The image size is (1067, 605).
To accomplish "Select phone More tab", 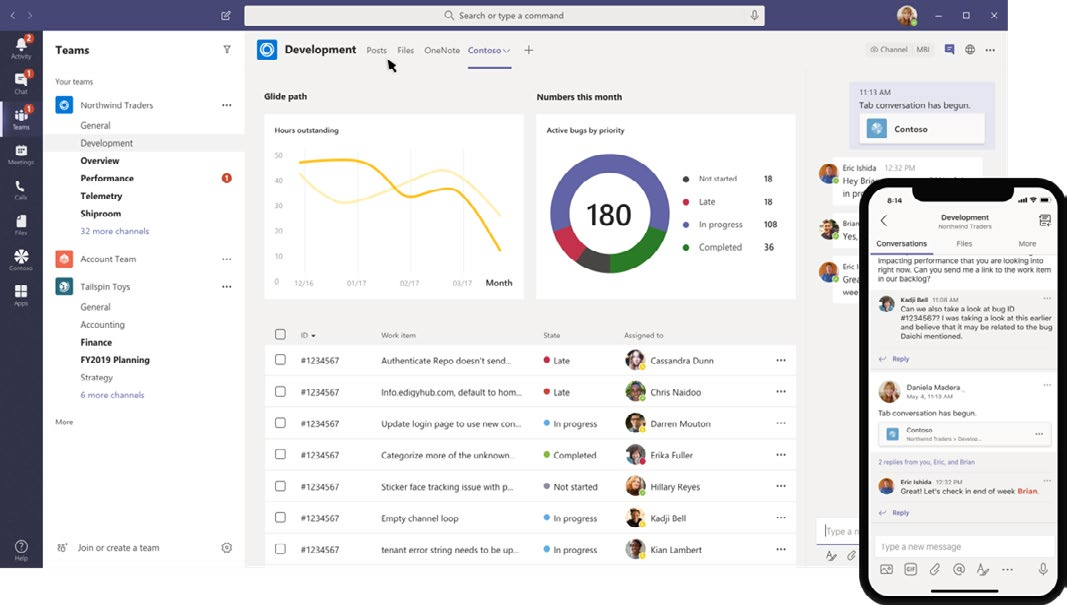I will (x=1027, y=244).
